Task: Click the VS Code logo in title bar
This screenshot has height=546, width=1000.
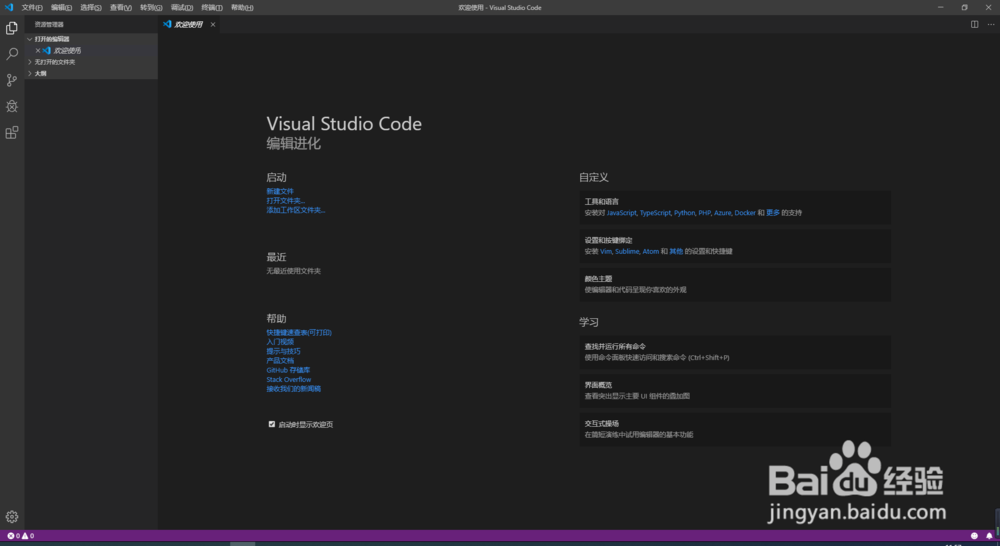Action: (x=9, y=7)
